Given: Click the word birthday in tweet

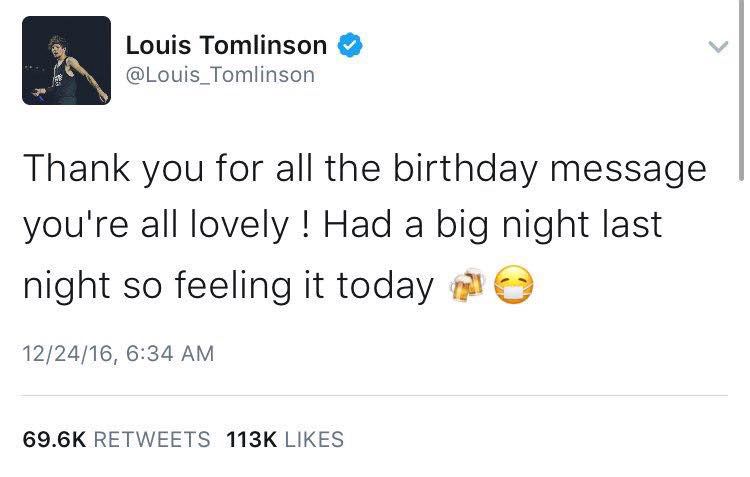Looking at the screenshot, I should click(465, 169).
